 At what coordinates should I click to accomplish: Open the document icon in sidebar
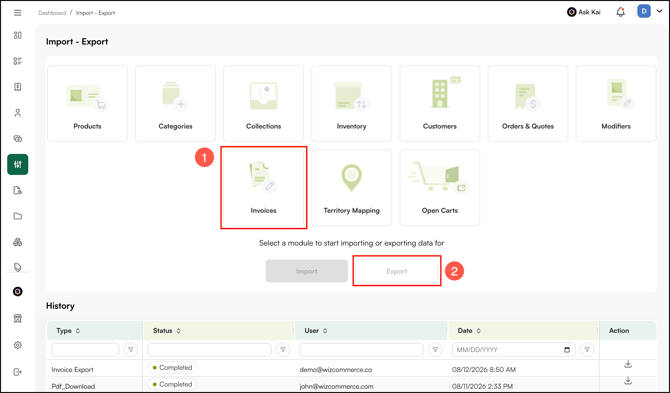[x=18, y=87]
